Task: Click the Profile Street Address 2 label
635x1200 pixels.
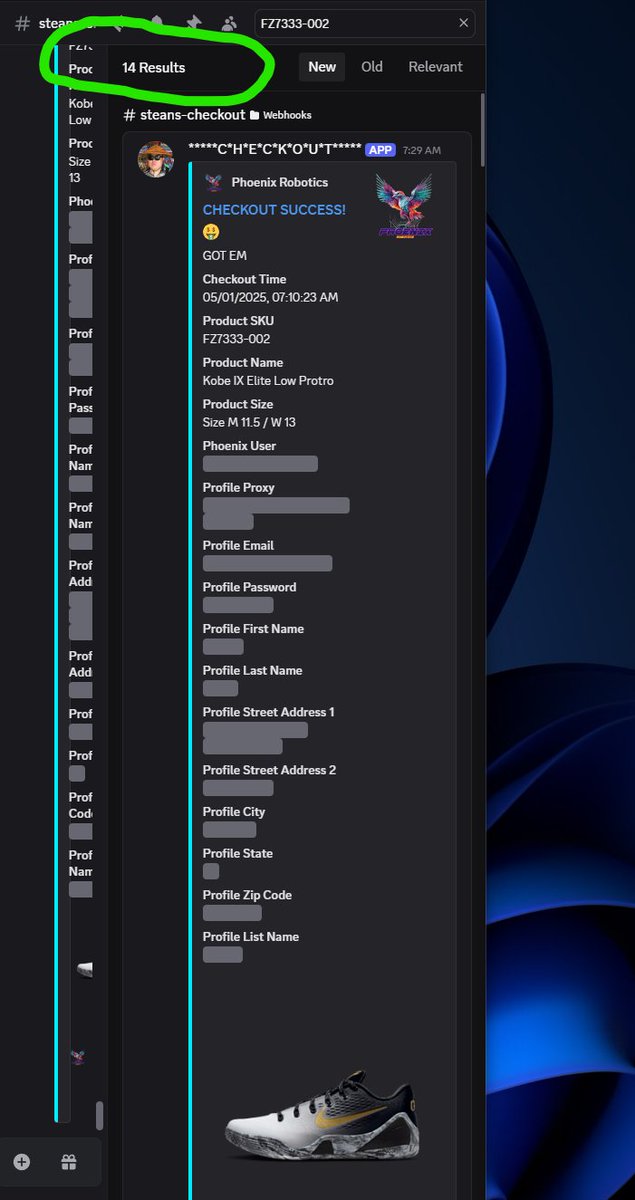Action: point(270,771)
